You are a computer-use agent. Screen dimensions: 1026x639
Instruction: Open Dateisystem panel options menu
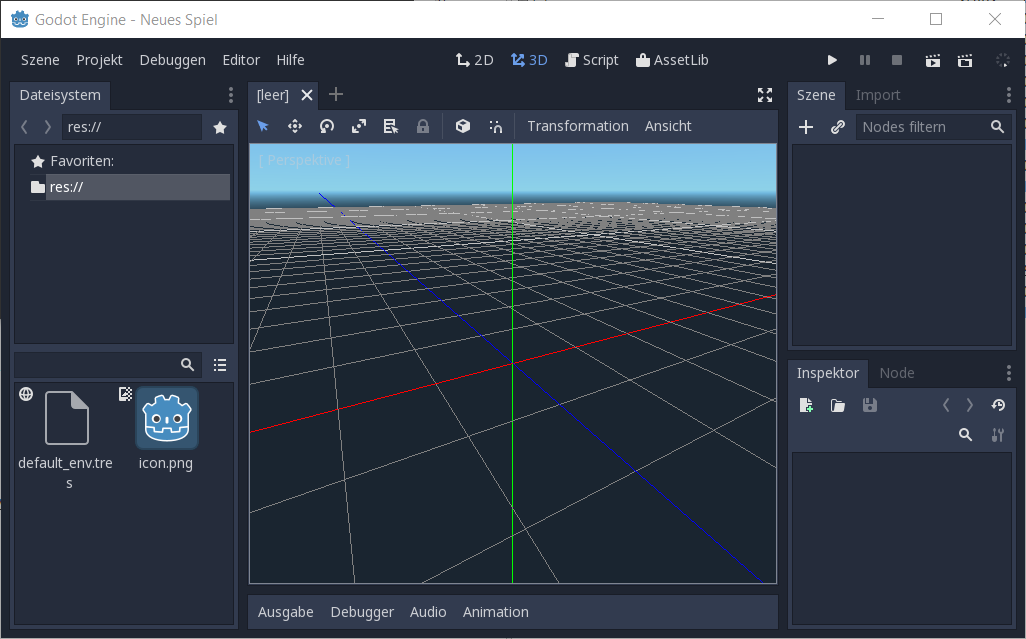coord(230,95)
